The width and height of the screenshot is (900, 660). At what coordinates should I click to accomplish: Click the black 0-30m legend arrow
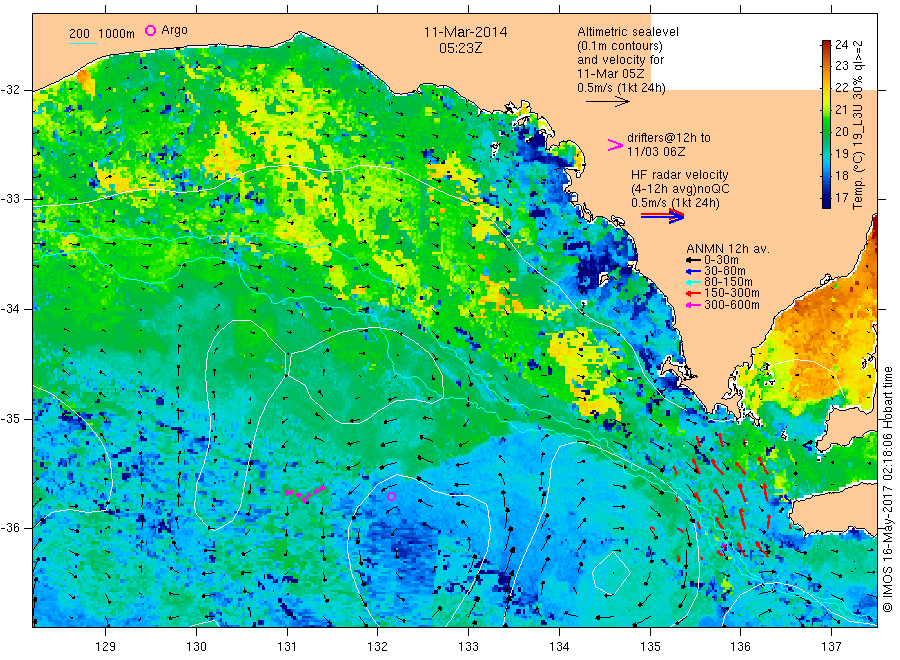click(x=693, y=260)
